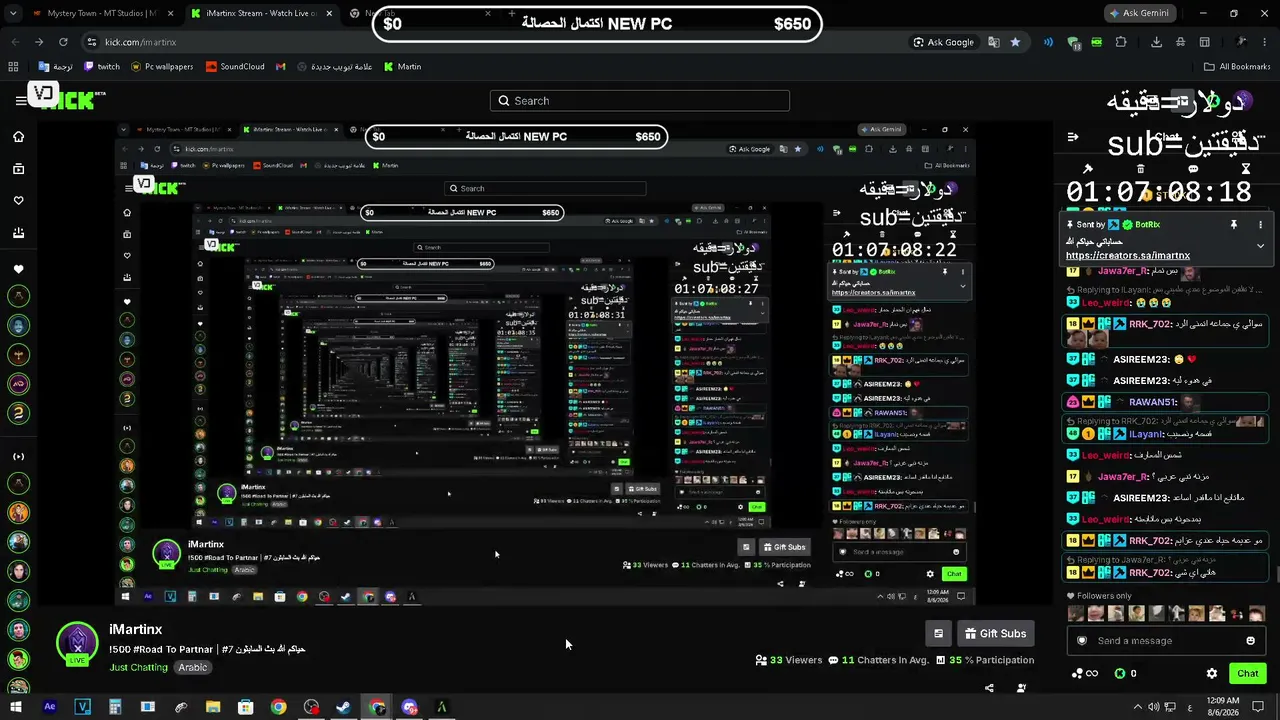The width and height of the screenshot is (1280, 720).
Task: Click the Ask Google button
Action: 943,42
